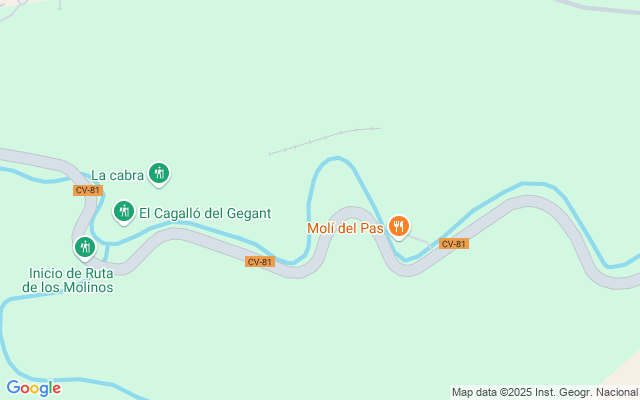This screenshot has width=640, height=400.
Task: Click the La cabra hiking marker icon
Action: click(x=159, y=174)
